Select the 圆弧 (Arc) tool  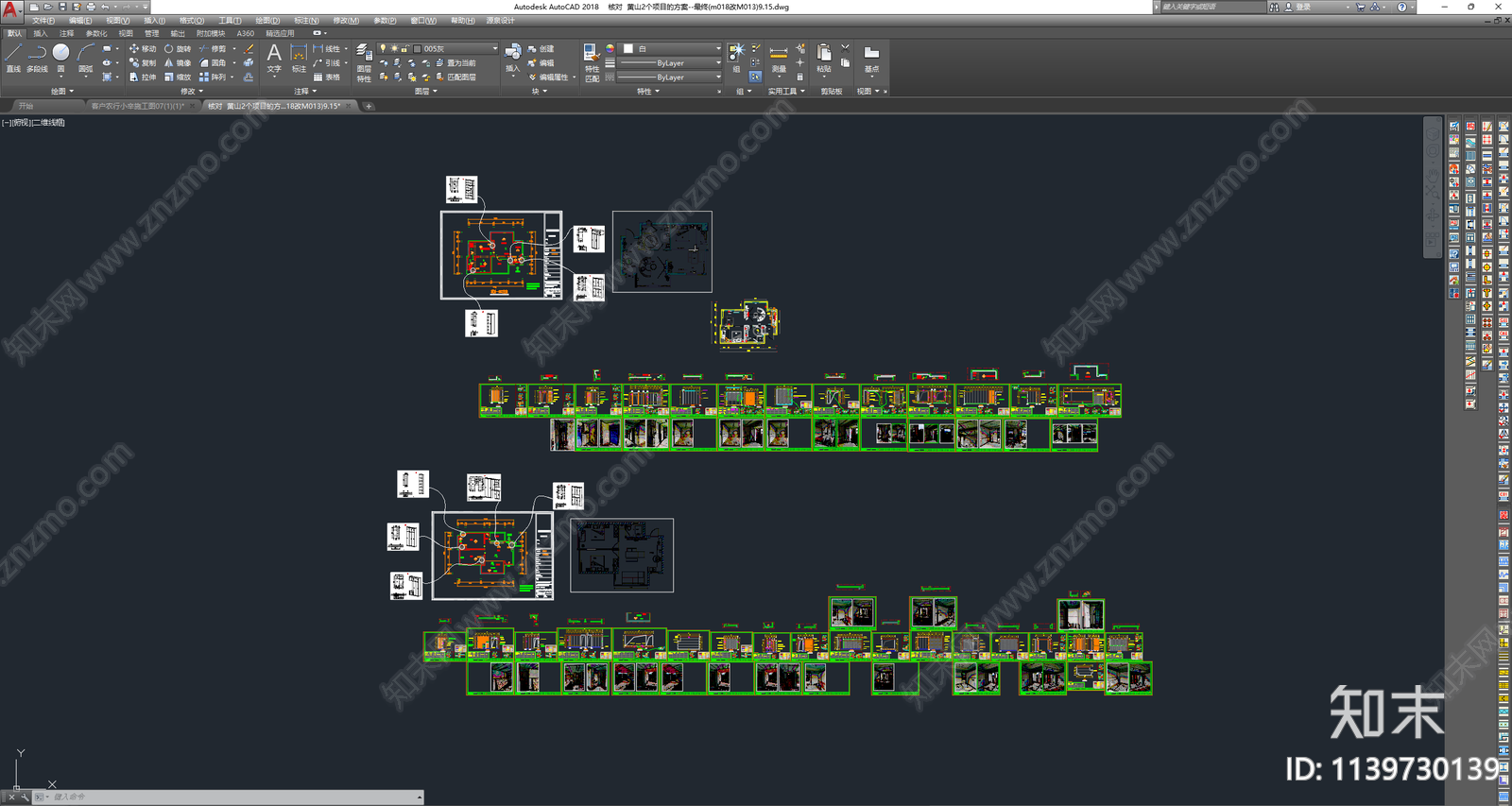(86, 58)
